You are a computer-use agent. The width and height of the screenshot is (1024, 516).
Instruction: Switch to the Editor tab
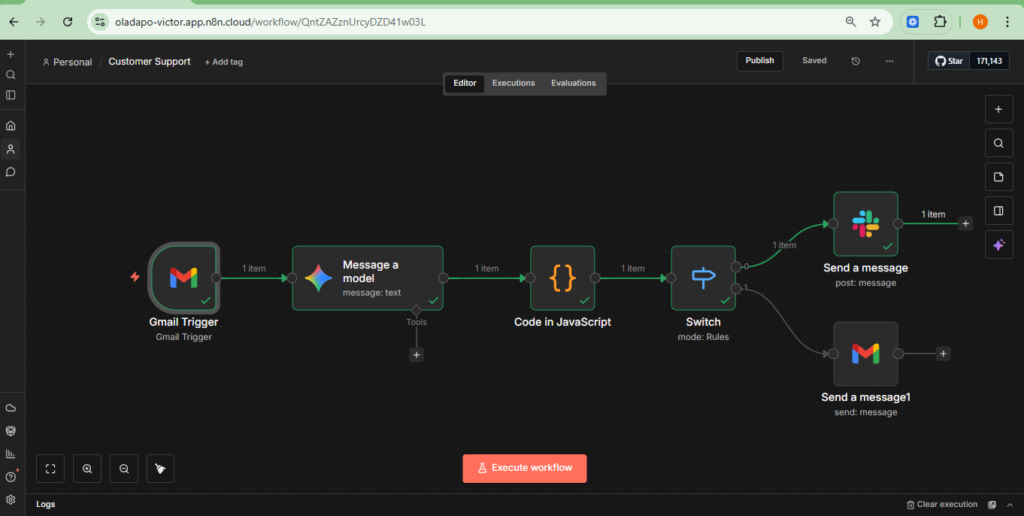[x=465, y=83]
